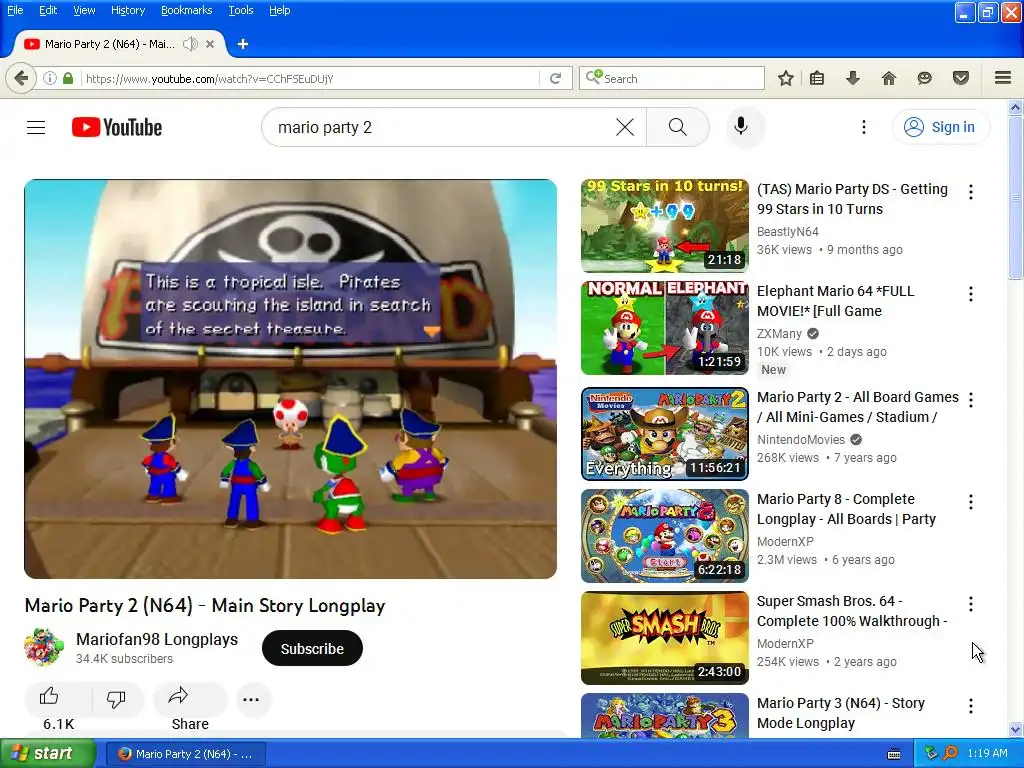The width and height of the screenshot is (1024, 768).
Task: Open Firefox hamburger menu
Action: click(1003, 78)
